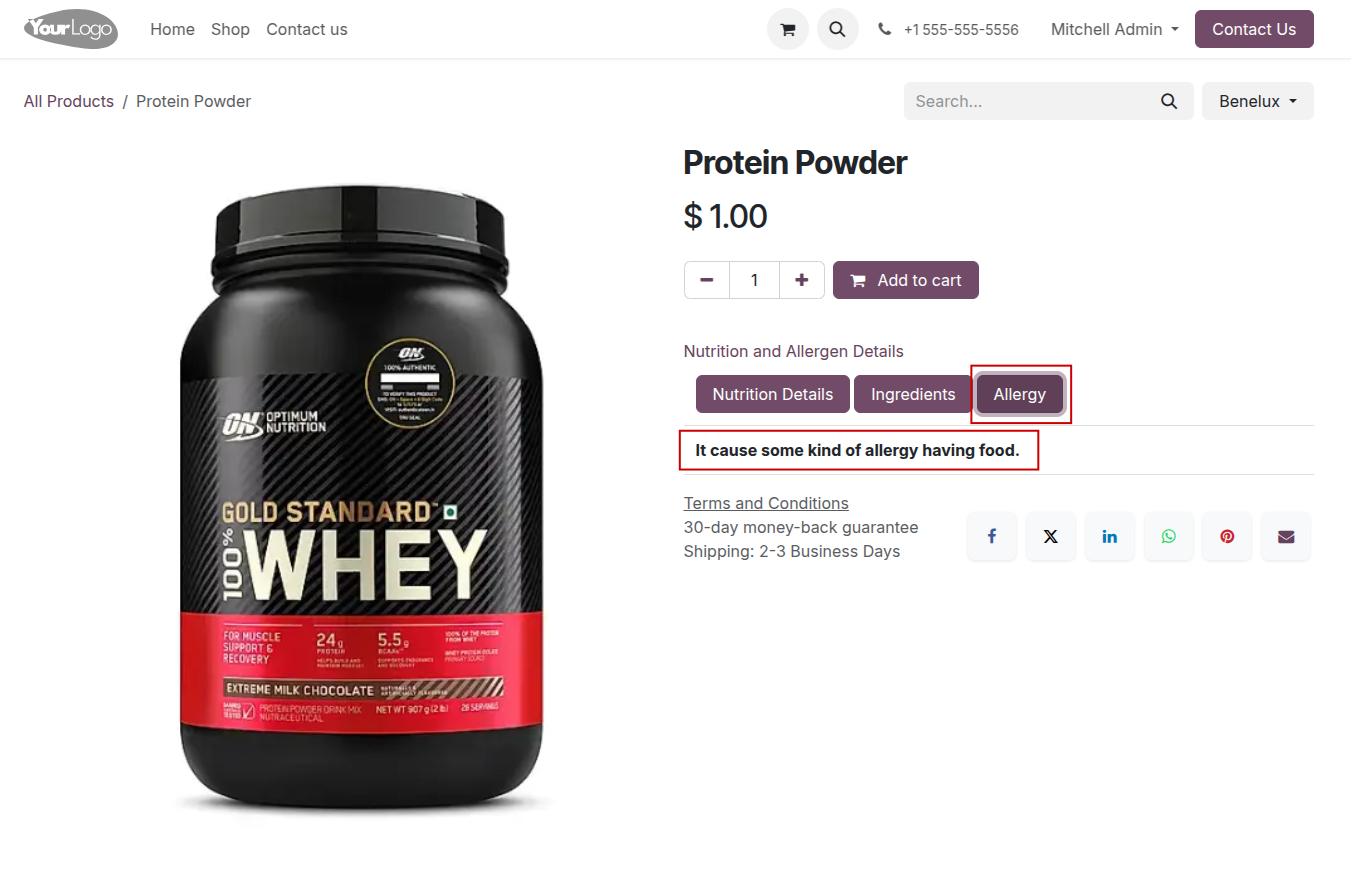Increase quantity with plus button
This screenshot has height=872, width=1351.
(x=801, y=280)
